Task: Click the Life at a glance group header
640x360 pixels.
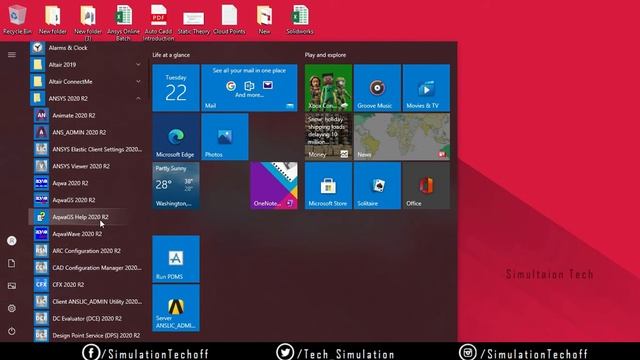Action: click(171, 55)
